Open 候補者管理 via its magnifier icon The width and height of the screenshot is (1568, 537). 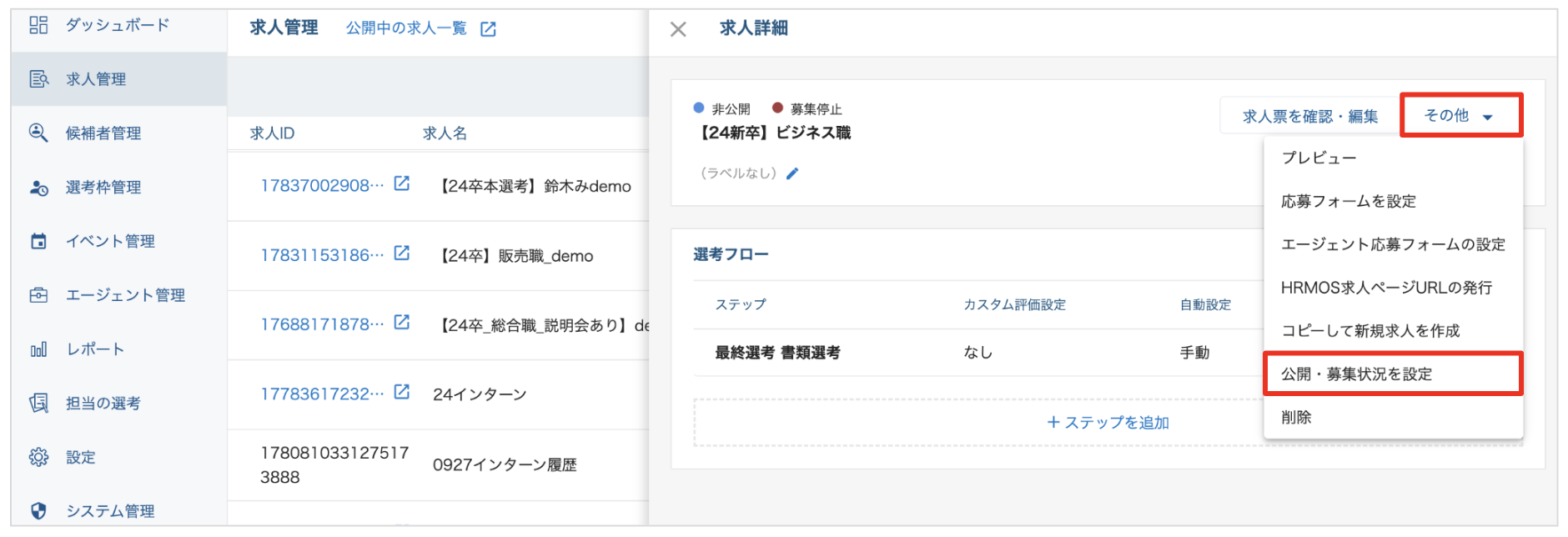(38, 133)
